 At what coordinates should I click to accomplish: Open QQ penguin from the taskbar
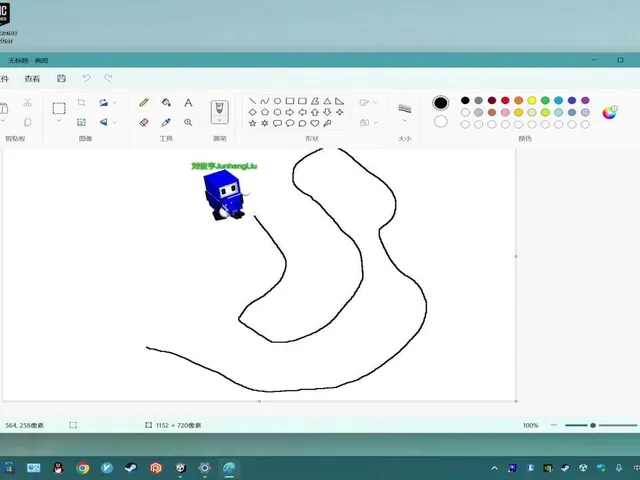pyautogui.click(x=58, y=468)
